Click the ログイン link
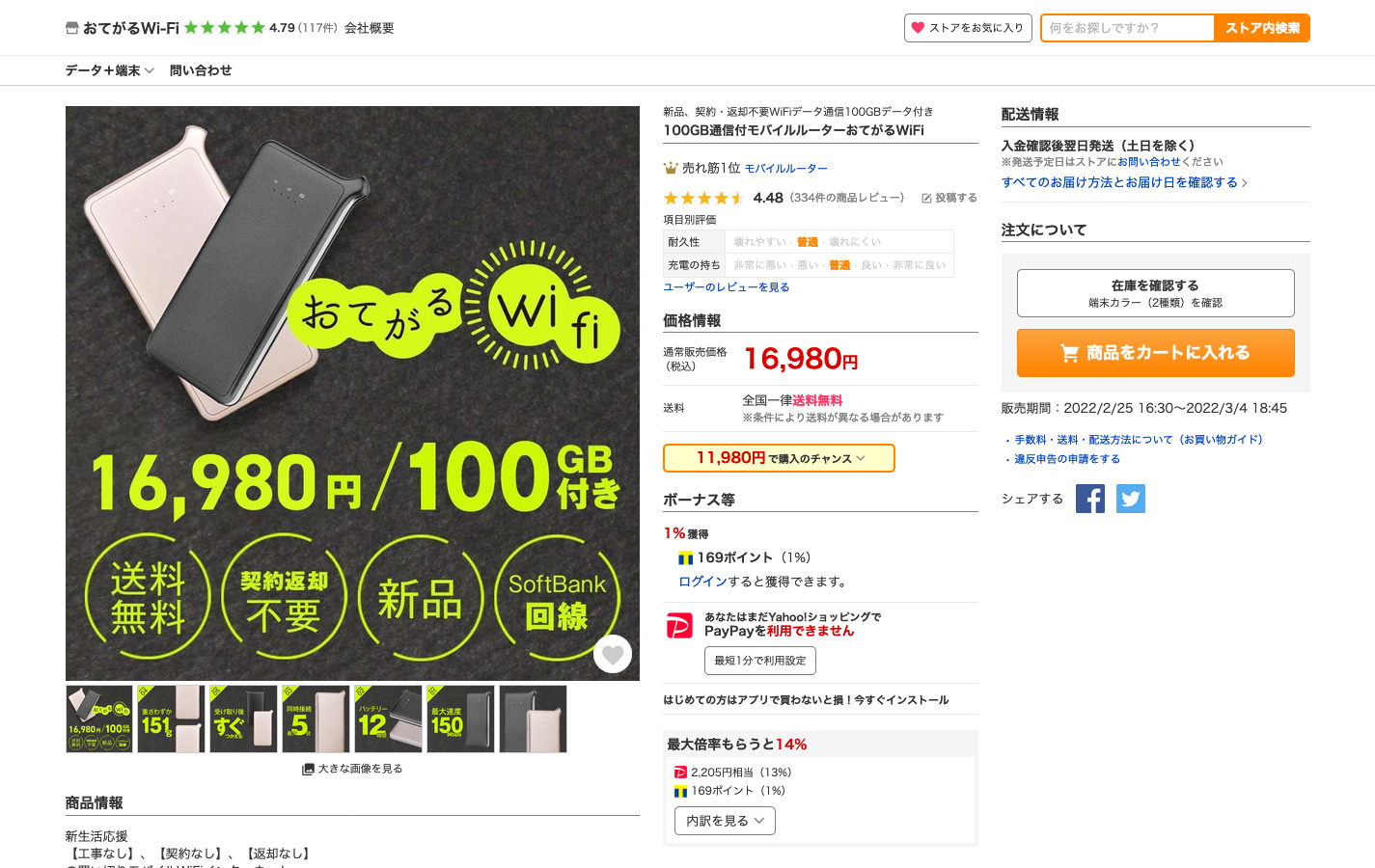 pos(702,582)
